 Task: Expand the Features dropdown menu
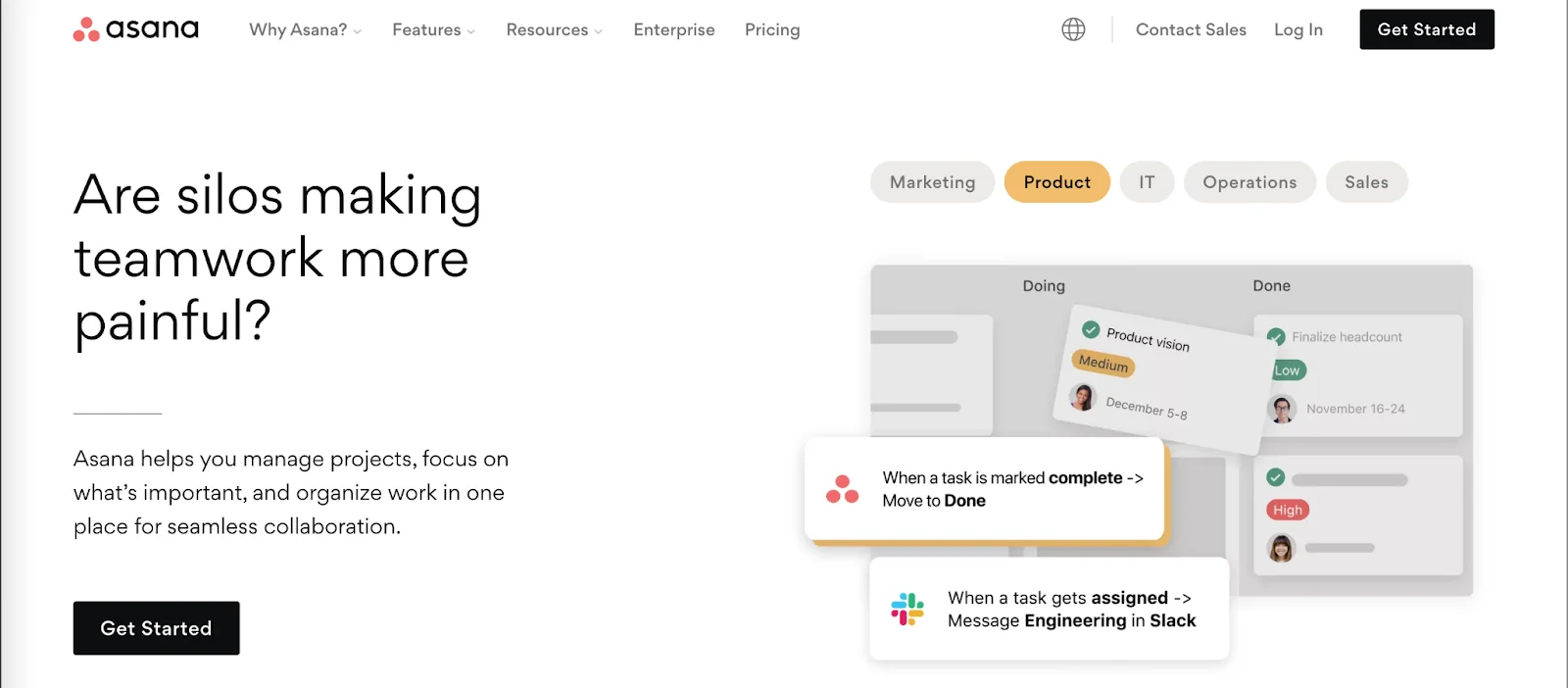[x=433, y=30]
